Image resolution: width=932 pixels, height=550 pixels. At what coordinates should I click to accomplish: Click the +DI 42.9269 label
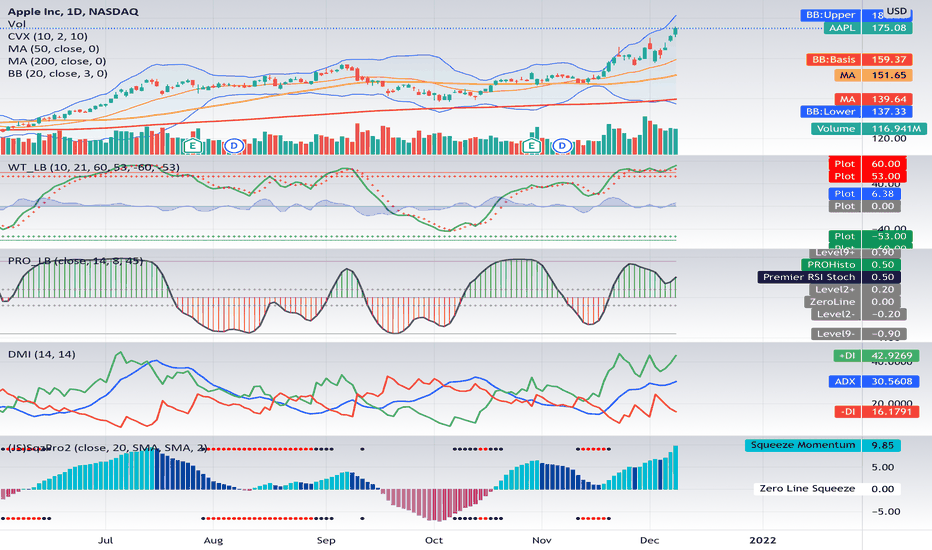[876, 356]
